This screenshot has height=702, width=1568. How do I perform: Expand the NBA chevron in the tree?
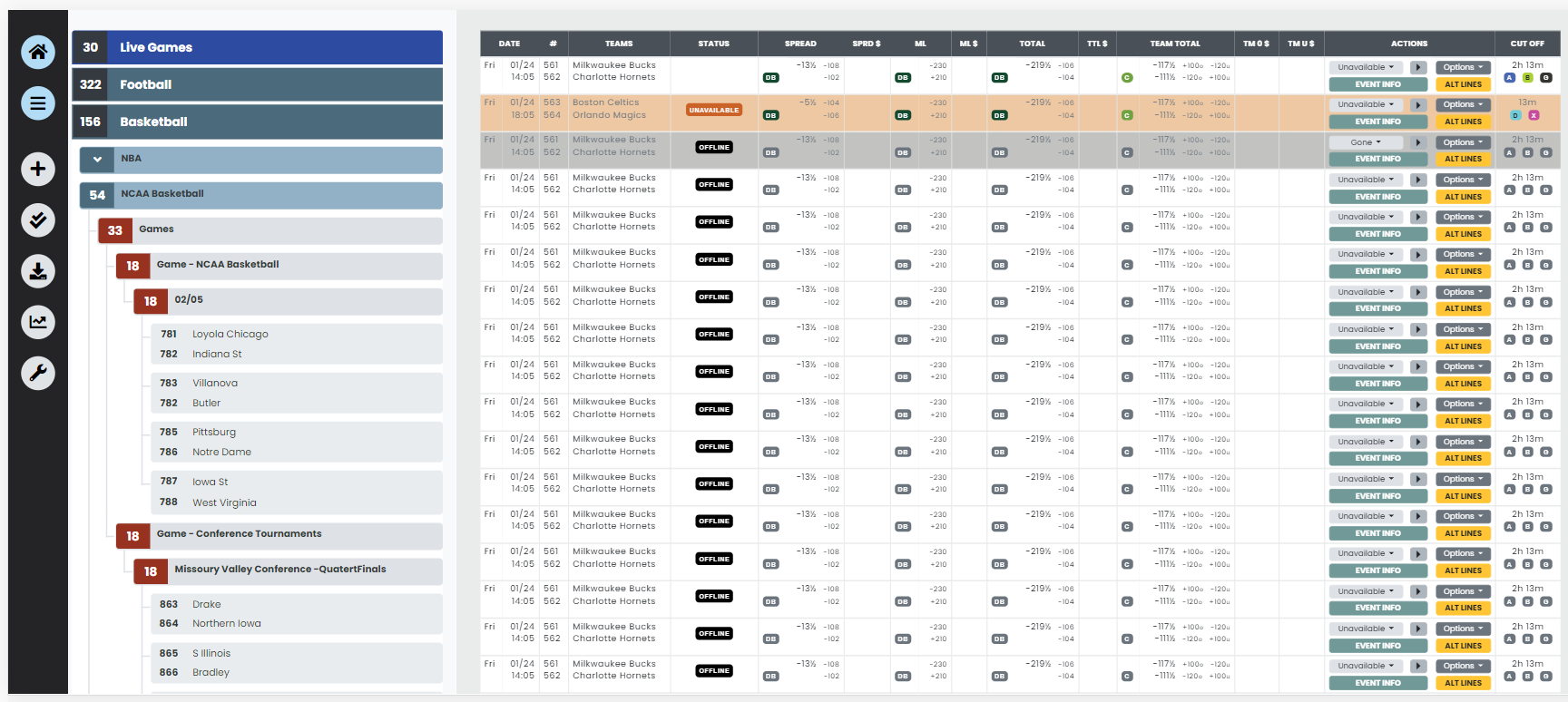[97, 160]
